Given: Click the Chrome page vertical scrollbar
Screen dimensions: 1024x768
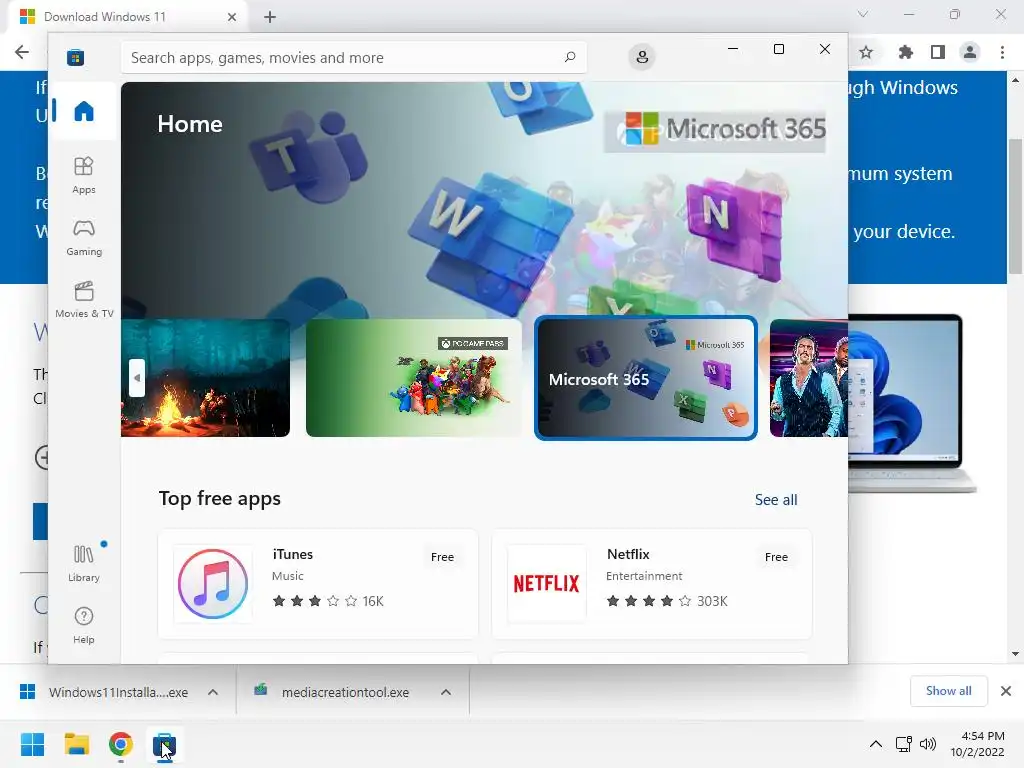Looking at the screenshot, I should click(1015, 206).
